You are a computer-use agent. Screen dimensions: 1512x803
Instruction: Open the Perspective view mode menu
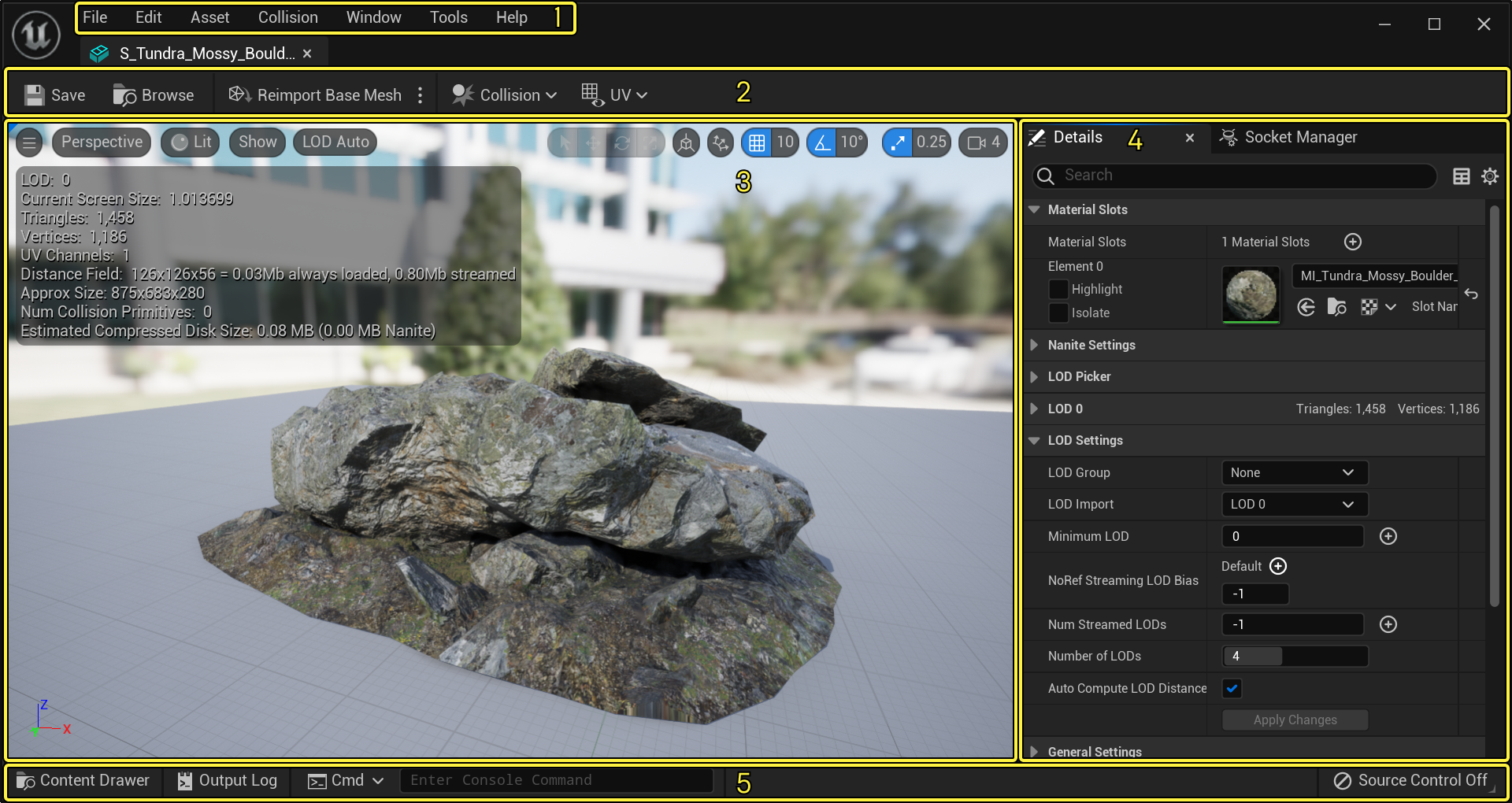(102, 142)
